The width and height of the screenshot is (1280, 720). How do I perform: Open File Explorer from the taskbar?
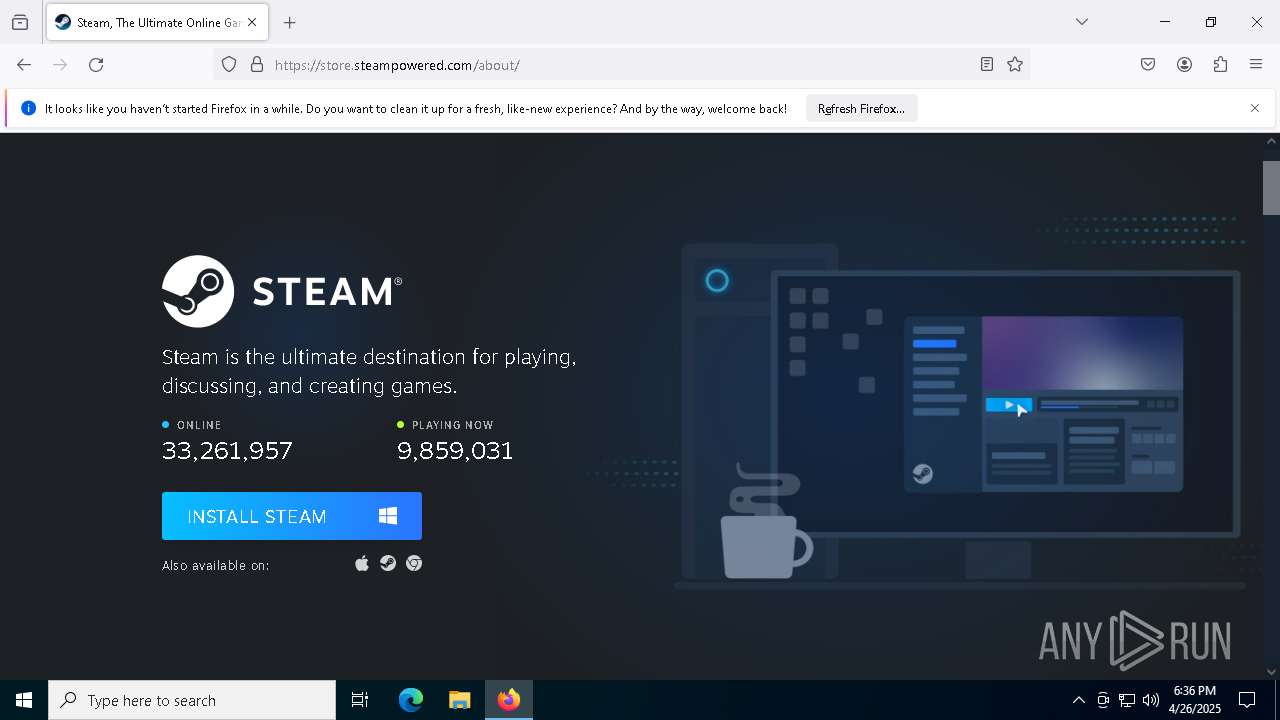(459, 700)
